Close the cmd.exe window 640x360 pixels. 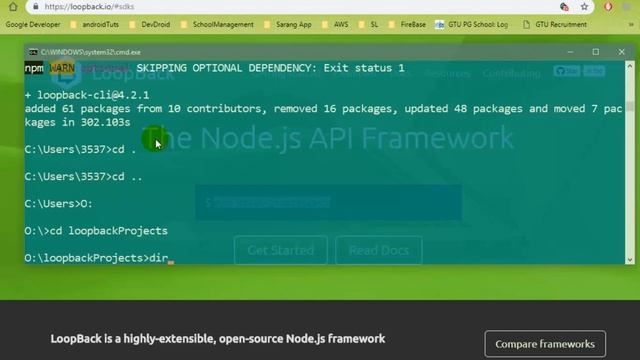pyautogui.click(x=621, y=52)
